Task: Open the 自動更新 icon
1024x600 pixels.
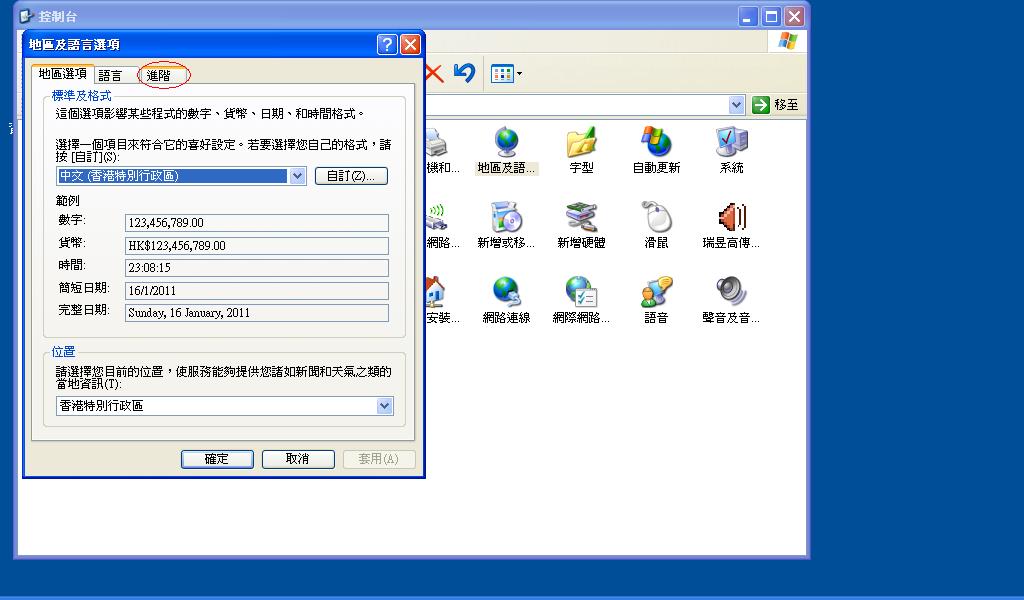Action: [x=656, y=151]
